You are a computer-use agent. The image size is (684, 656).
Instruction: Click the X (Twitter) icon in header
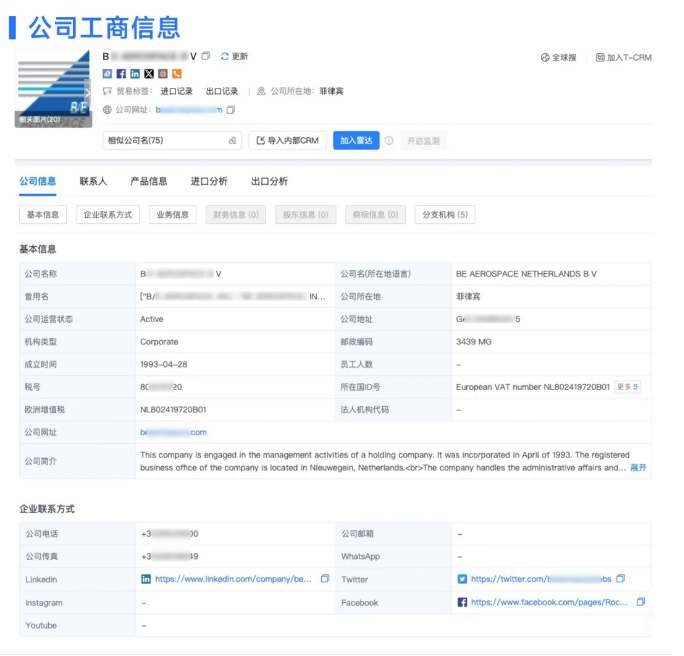149,74
